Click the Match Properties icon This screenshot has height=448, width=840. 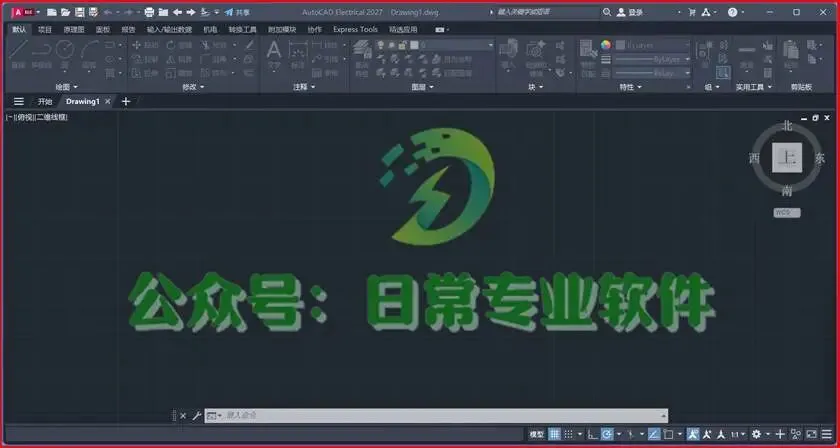point(588,56)
